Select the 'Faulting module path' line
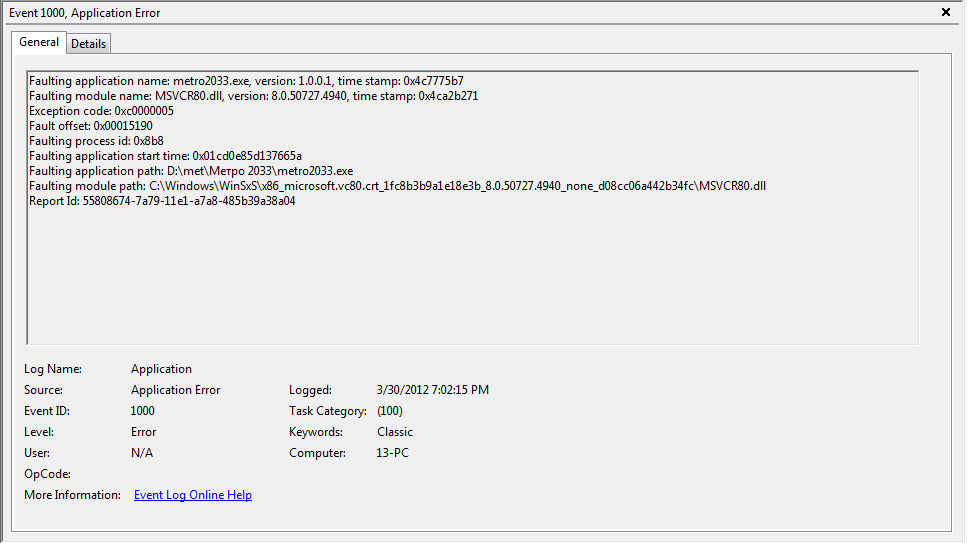The width and height of the screenshot is (967, 543). pos(397,186)
